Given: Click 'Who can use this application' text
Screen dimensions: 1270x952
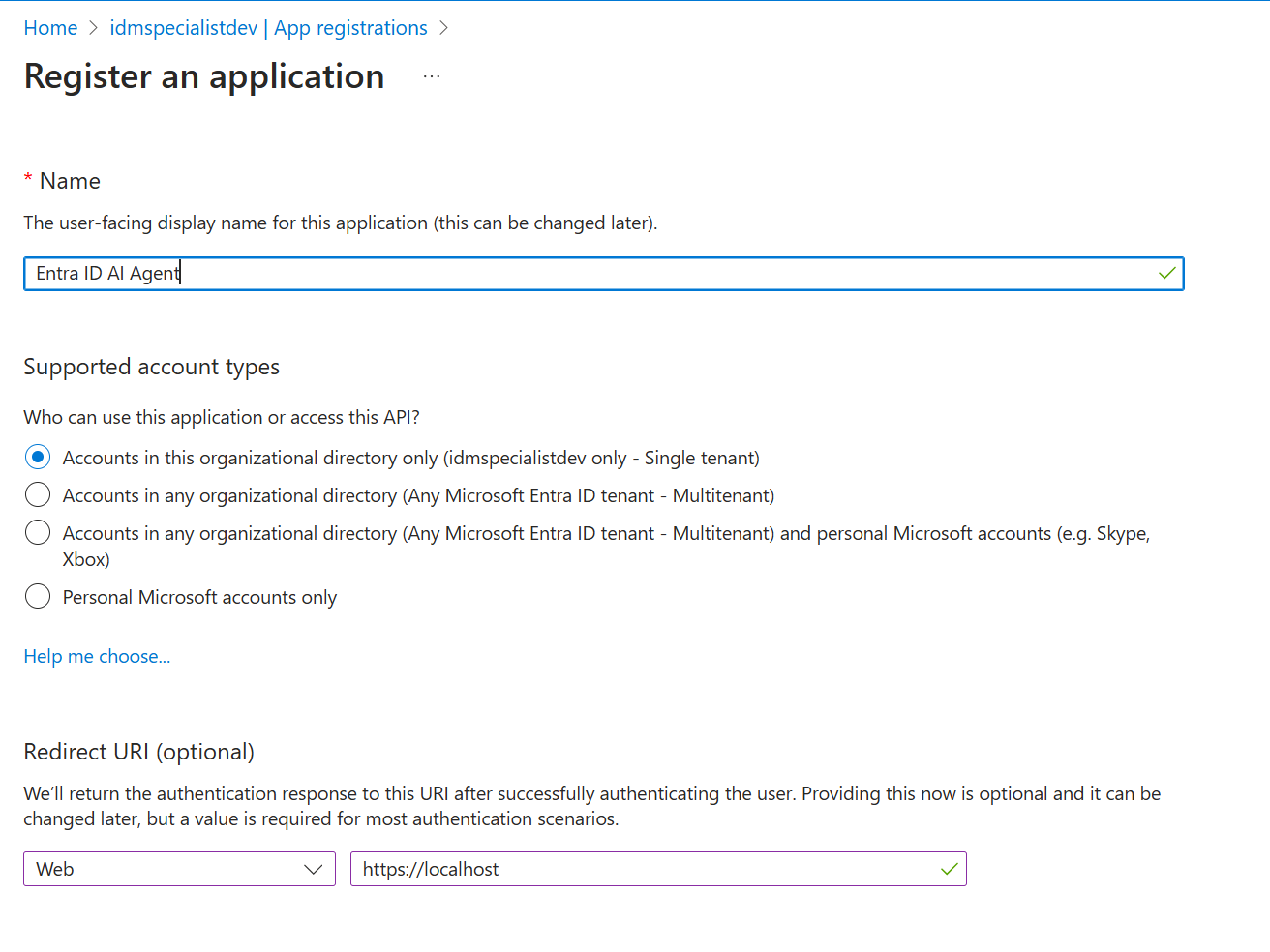Looking at the screenshot, I should click(222, 417).
